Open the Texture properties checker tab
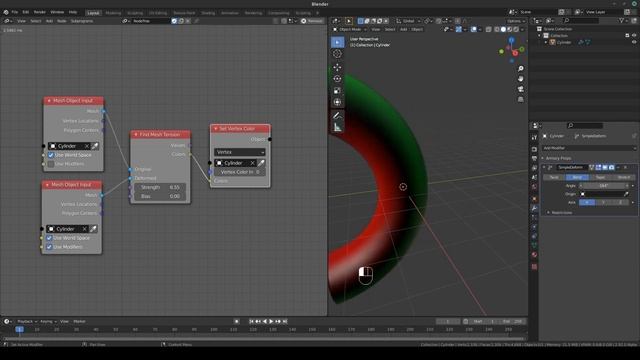The height and width of the screenshot is (360, 640). coord(534,267)
